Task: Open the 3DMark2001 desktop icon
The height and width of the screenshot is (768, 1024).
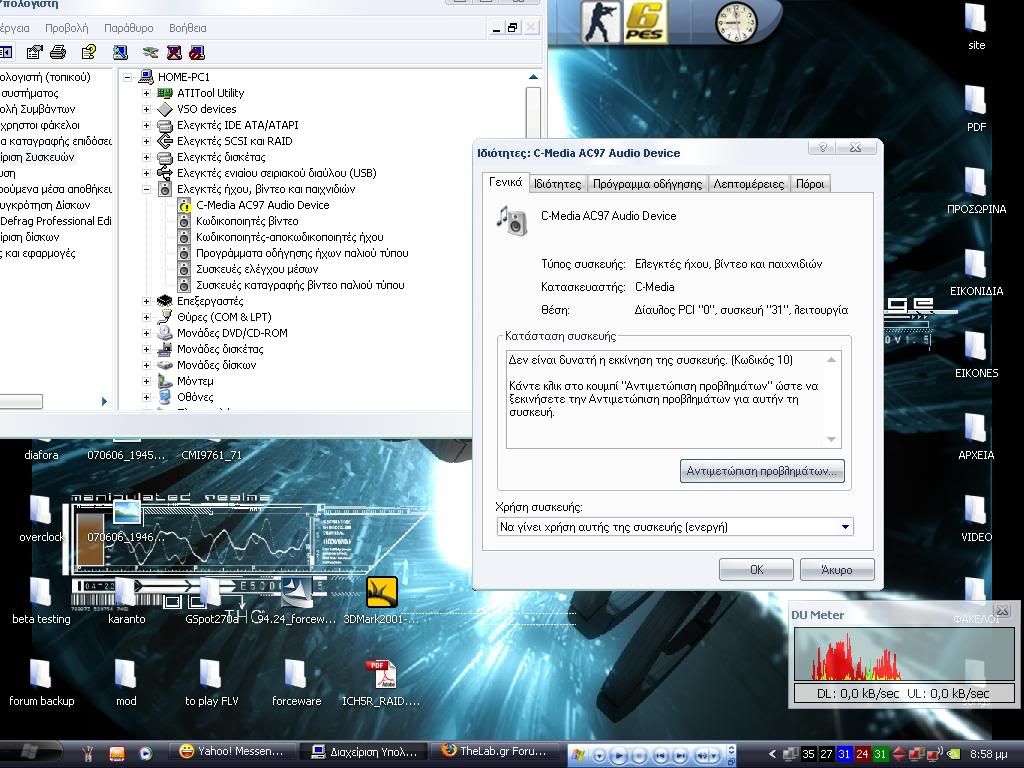Action: [x=381, y=593]
